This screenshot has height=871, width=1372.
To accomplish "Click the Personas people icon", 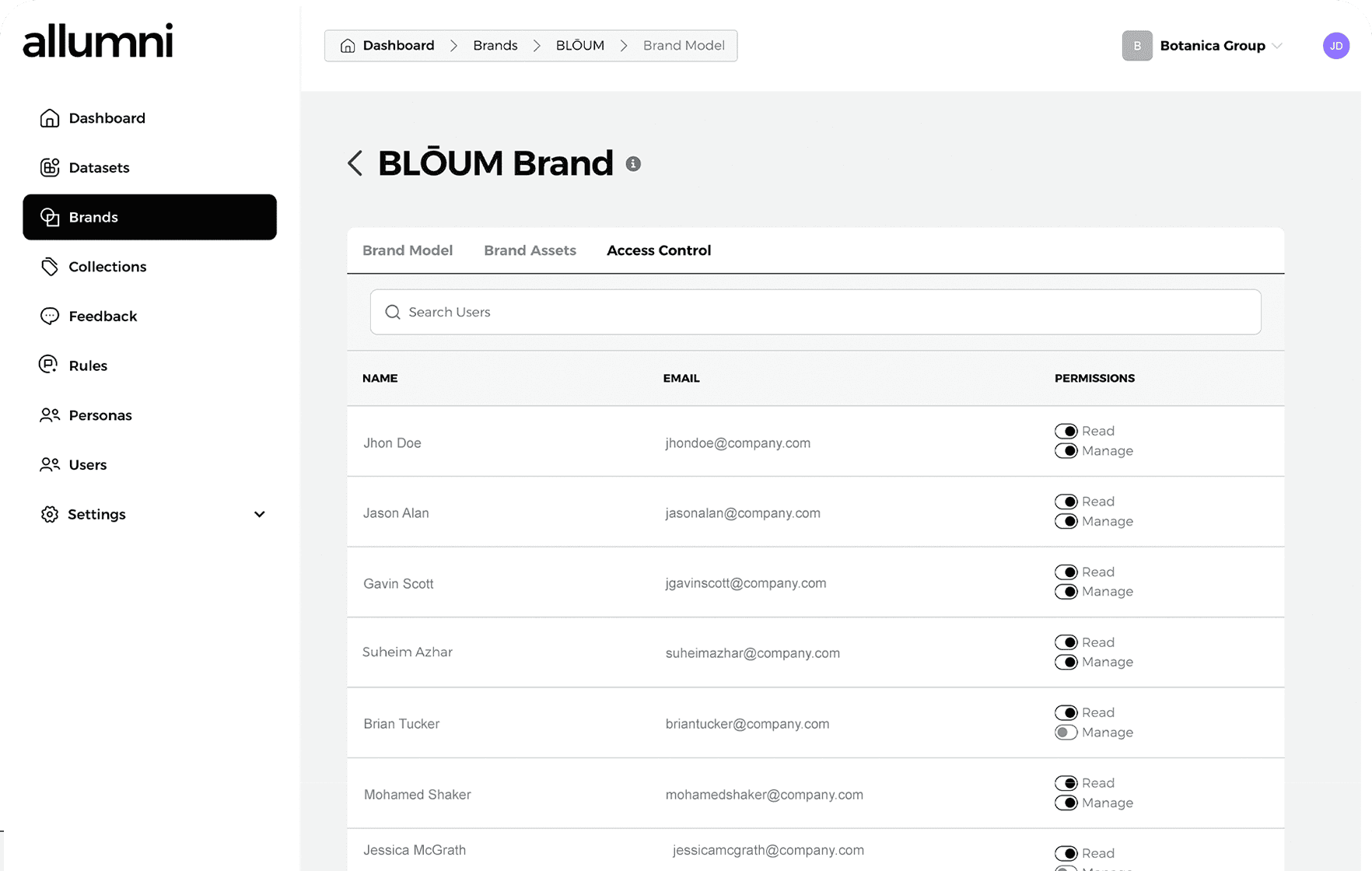I will pyautogui.click(x=50, y=415).
